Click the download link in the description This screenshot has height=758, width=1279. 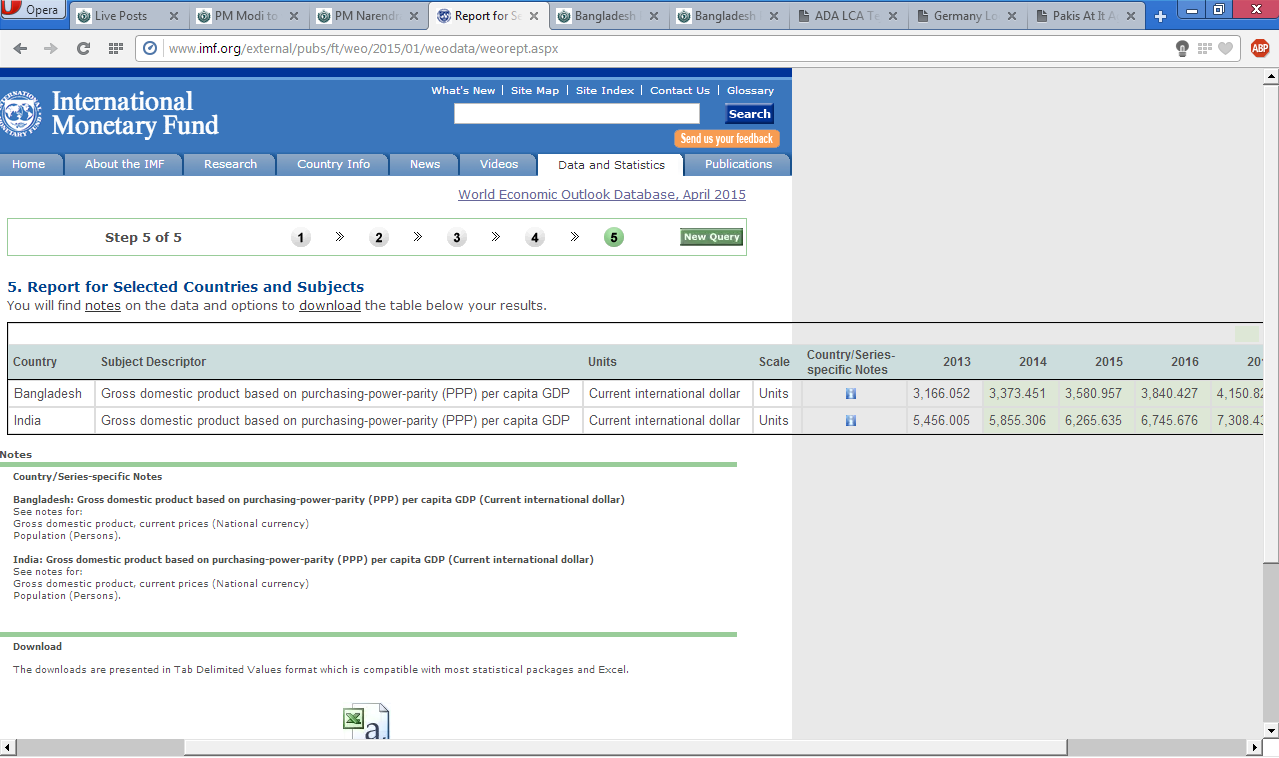coord(330,306)
